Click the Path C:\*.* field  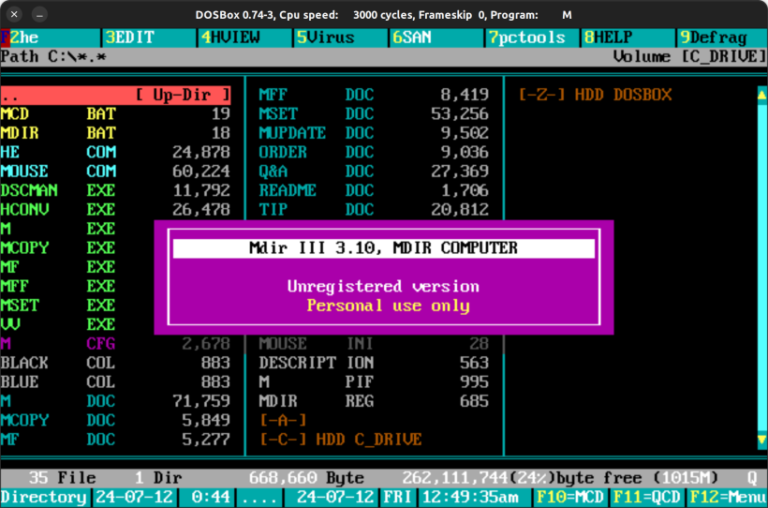click(x=53, y=57)
